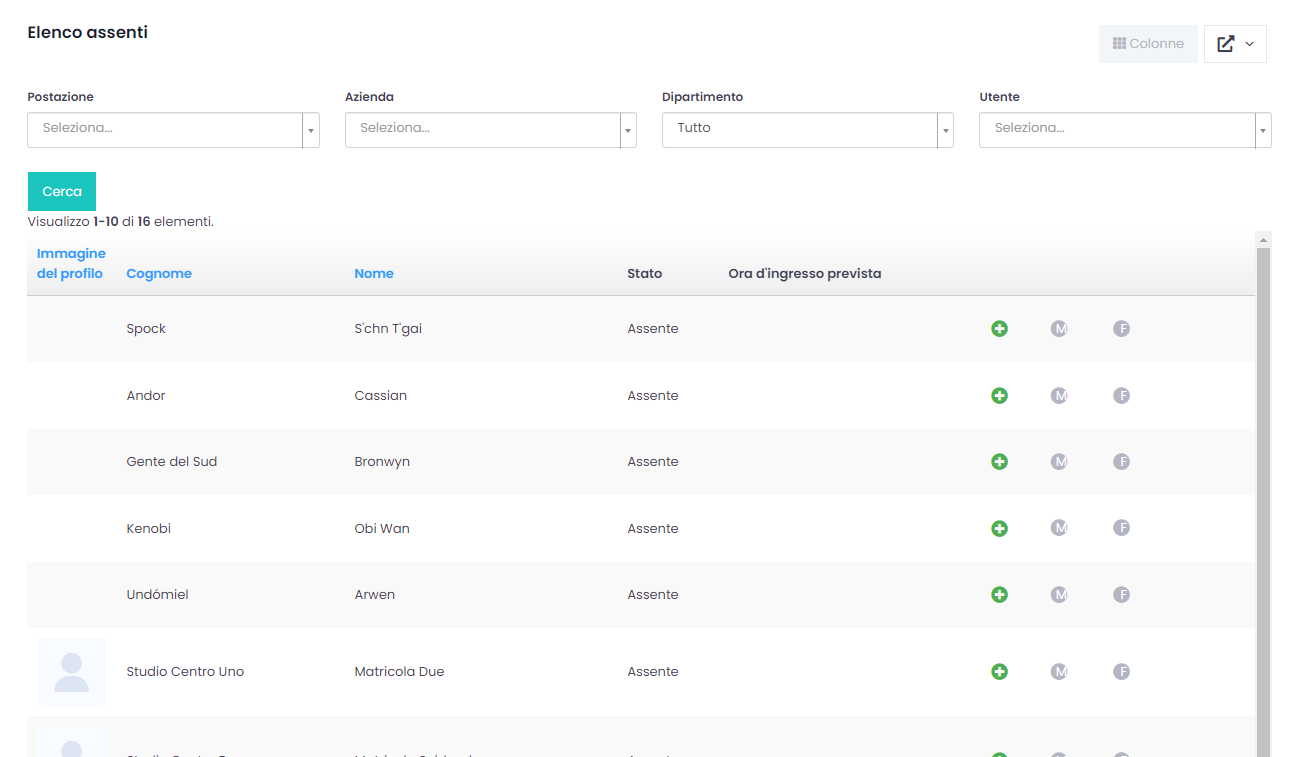This screenshot has height=757, width=1295.
Task: Click Immagine del profilo column header
Action: tap(71, 264)
